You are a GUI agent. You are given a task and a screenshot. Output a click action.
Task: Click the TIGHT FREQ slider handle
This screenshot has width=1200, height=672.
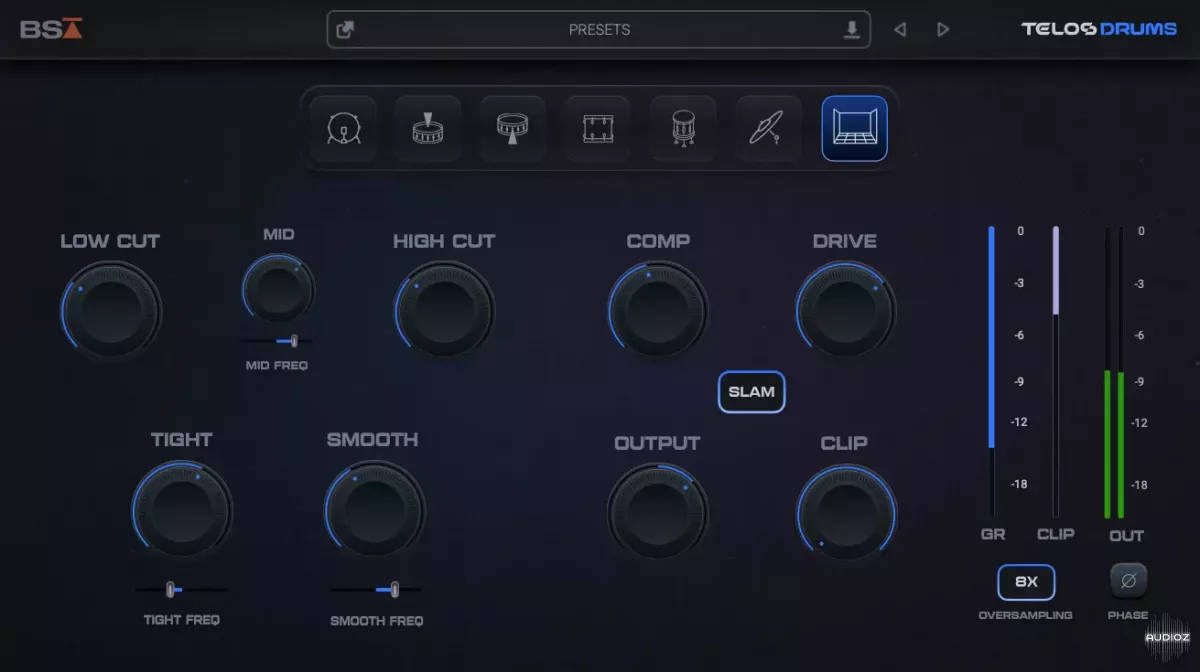point(170,589)
